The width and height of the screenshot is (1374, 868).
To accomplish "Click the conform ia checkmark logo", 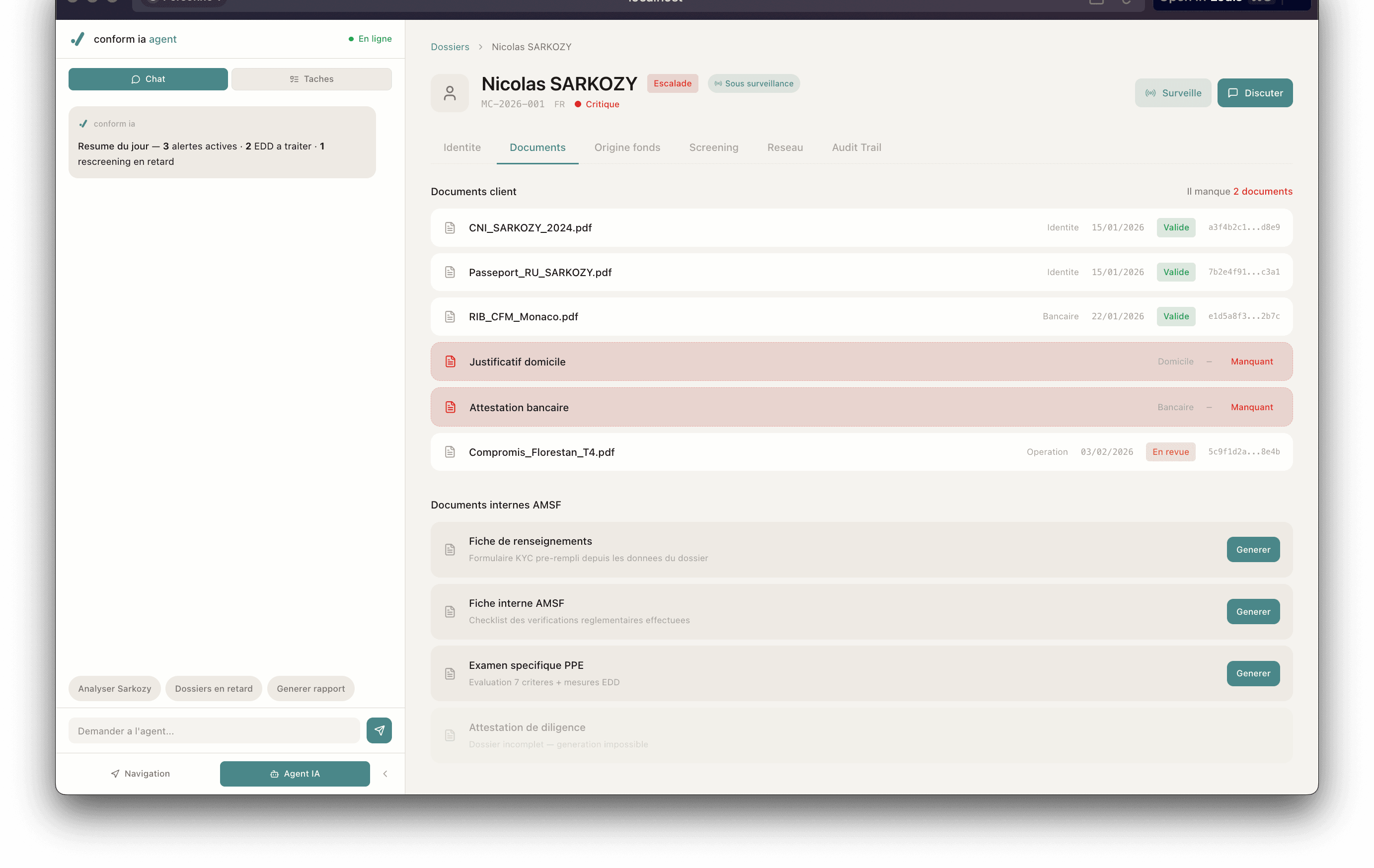I will (x=77, y=39).
